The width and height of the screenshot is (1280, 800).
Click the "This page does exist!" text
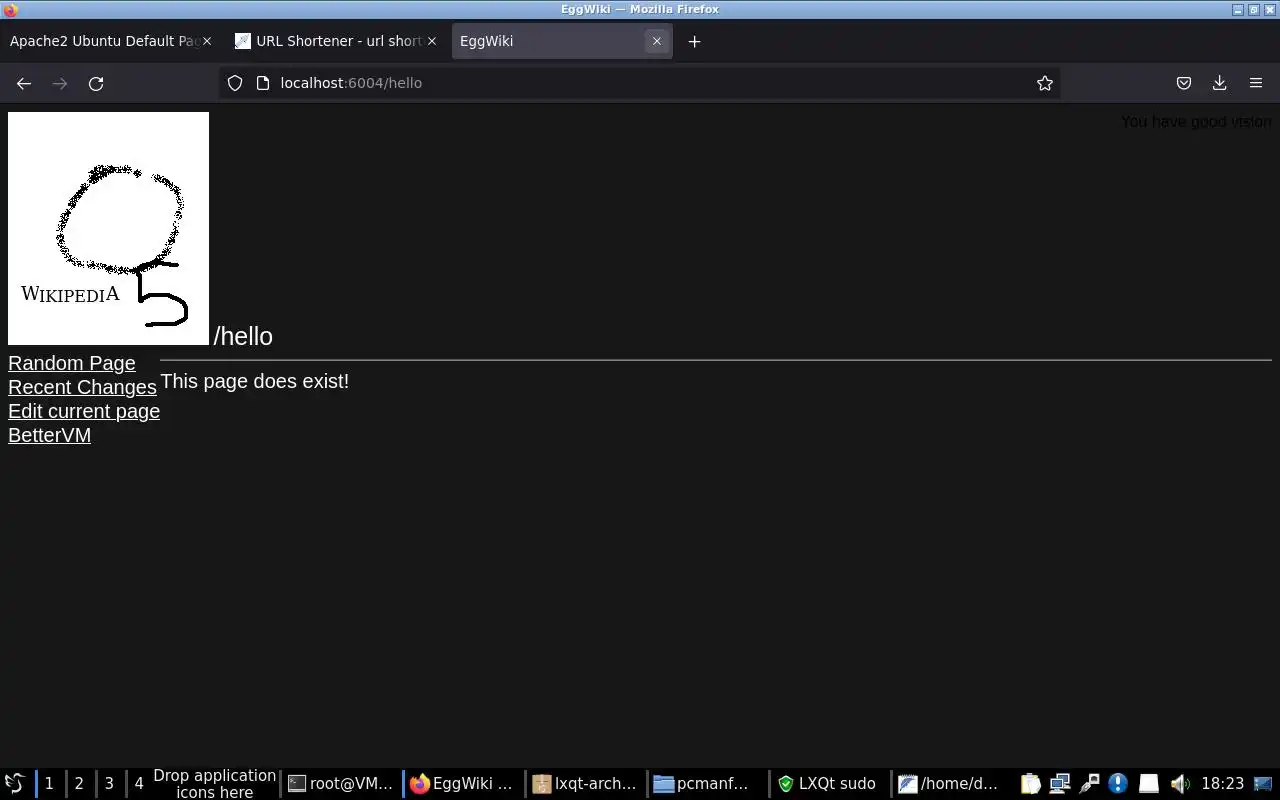(x=254, y=381)
